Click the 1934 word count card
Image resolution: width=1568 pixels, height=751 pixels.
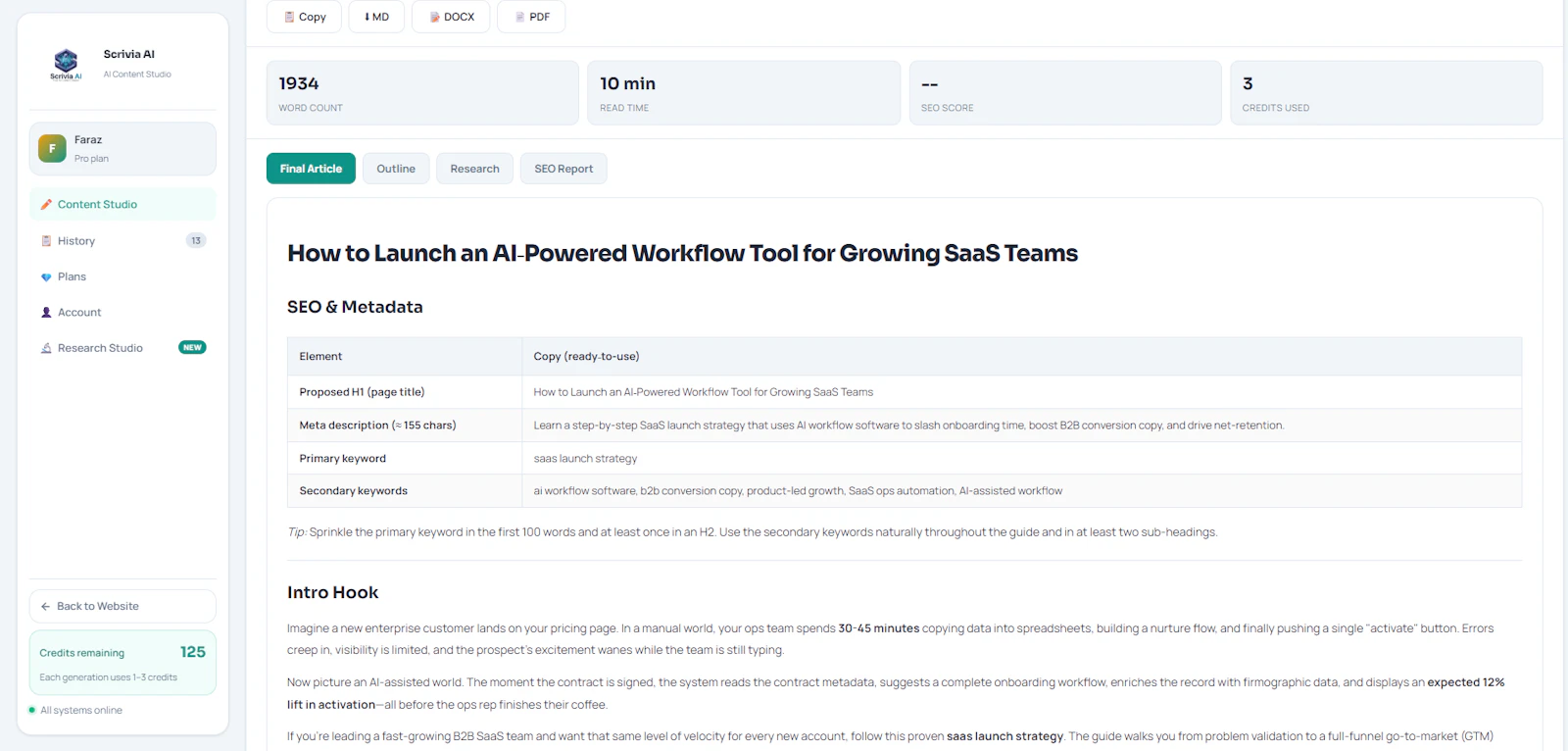[422, 93]
